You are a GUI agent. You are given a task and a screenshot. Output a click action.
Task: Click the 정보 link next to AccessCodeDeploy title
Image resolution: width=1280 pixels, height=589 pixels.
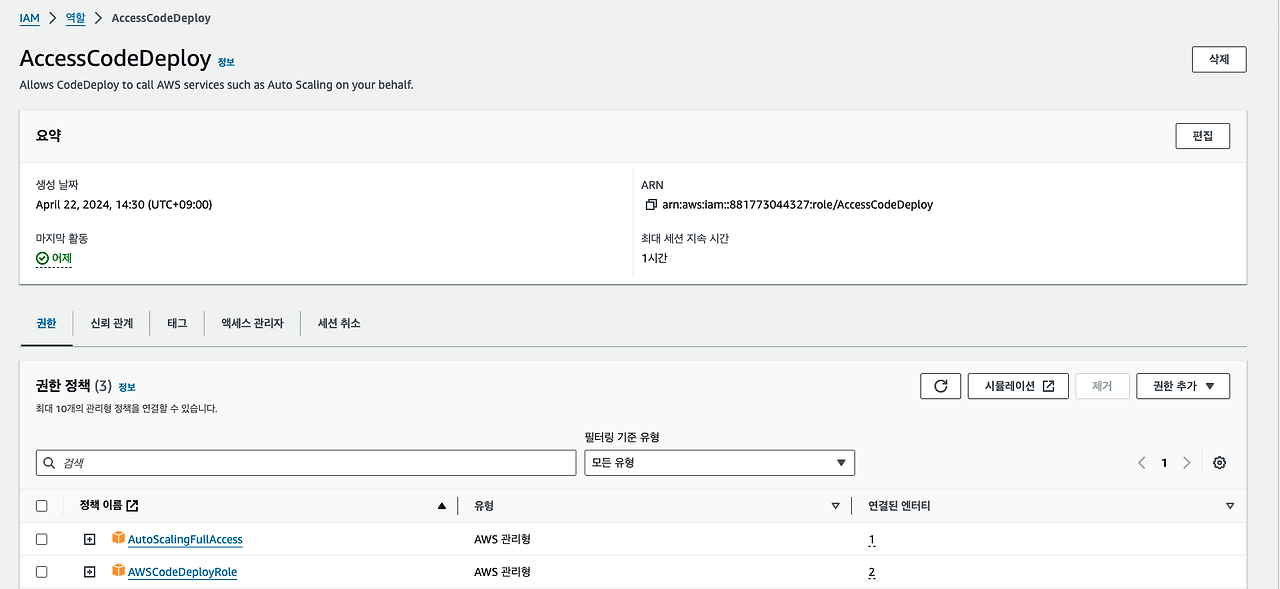[226, 62]
